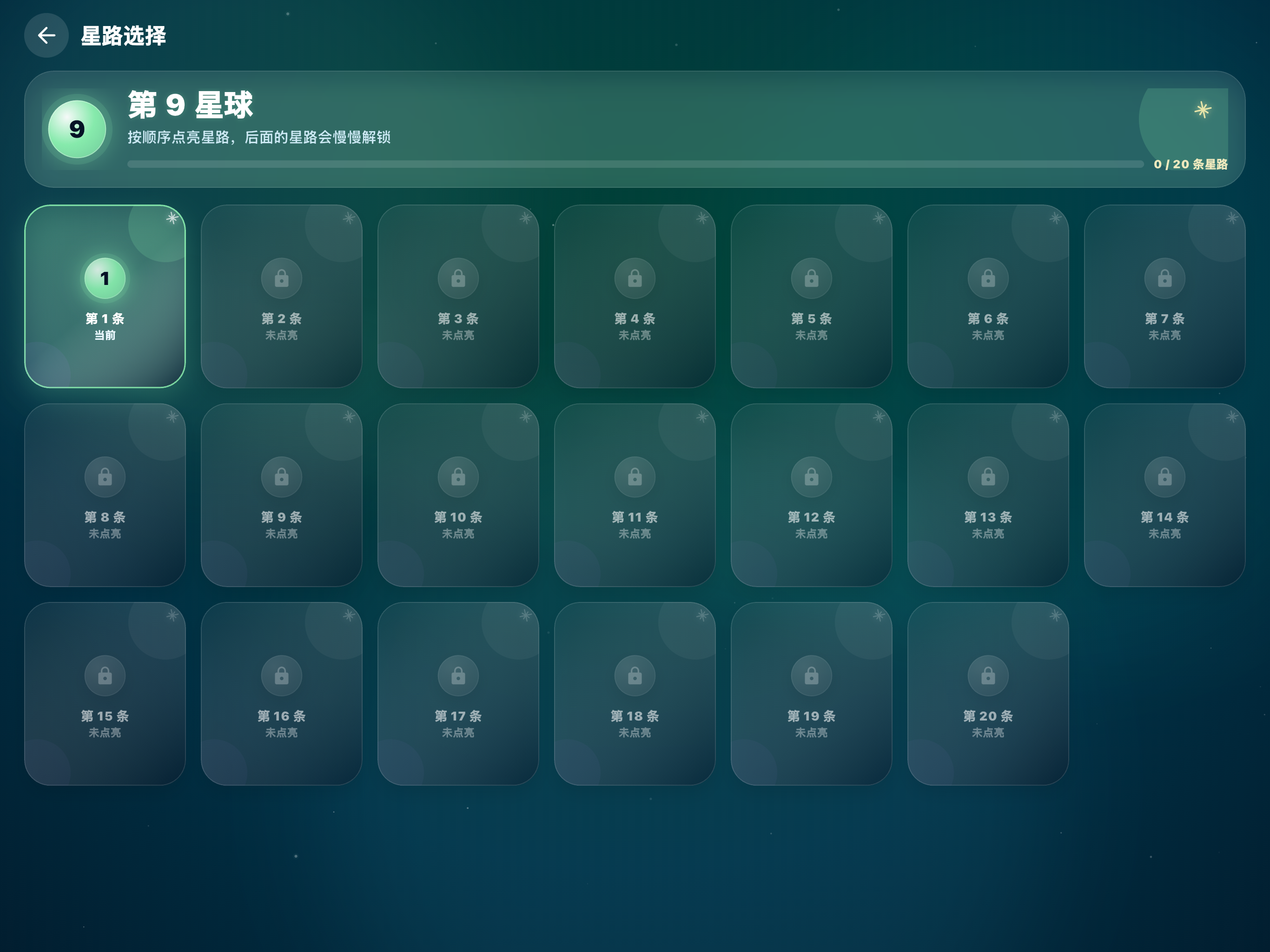Click the 第 9 星球 heading
The height and width of the screenshot is (952, 1270).
click(190, 105)
